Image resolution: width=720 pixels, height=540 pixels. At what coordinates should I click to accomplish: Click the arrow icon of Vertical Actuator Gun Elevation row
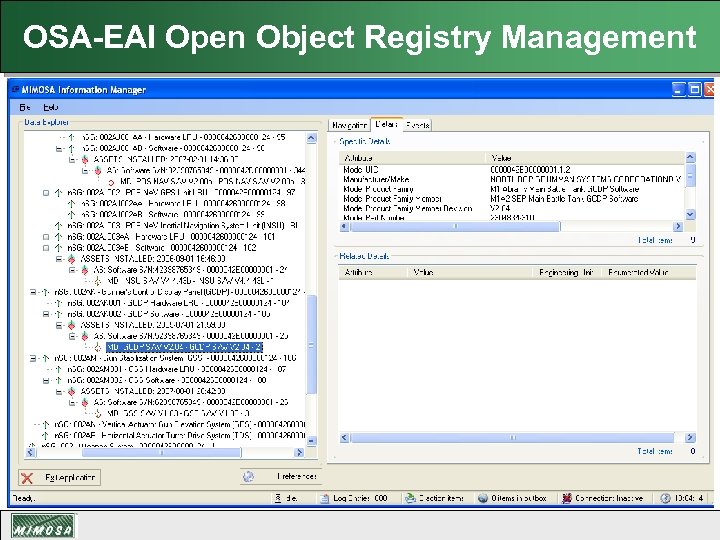click(45, 424)
